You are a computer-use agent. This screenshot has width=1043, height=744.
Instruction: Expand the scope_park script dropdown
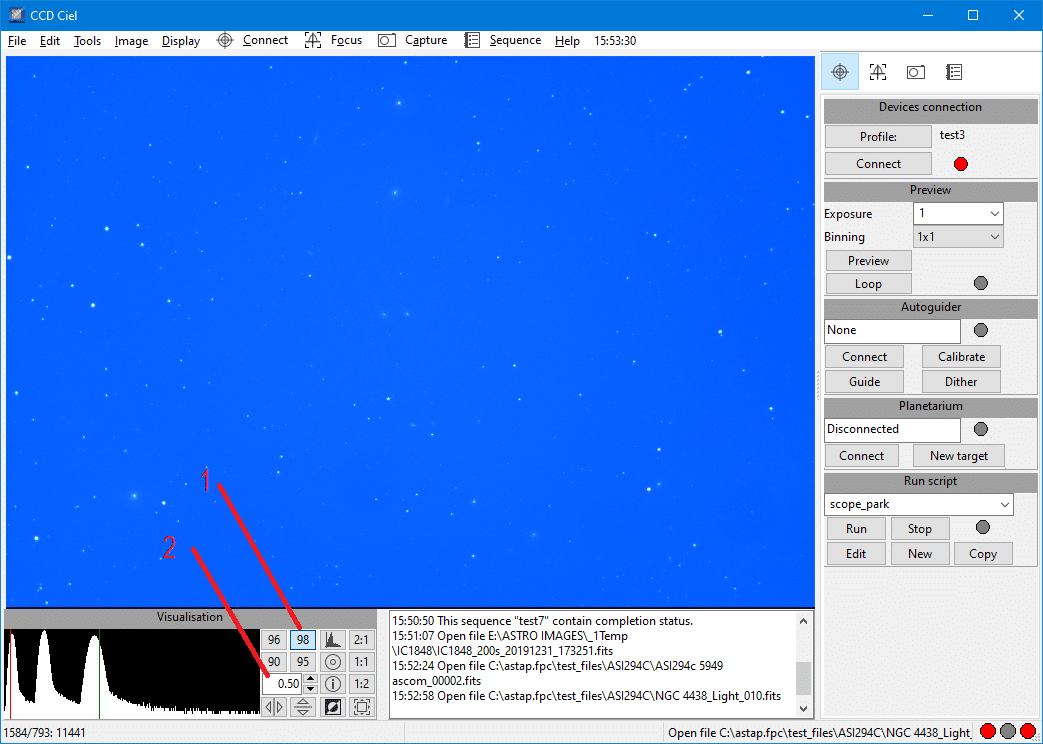(x=1004, y=504)
